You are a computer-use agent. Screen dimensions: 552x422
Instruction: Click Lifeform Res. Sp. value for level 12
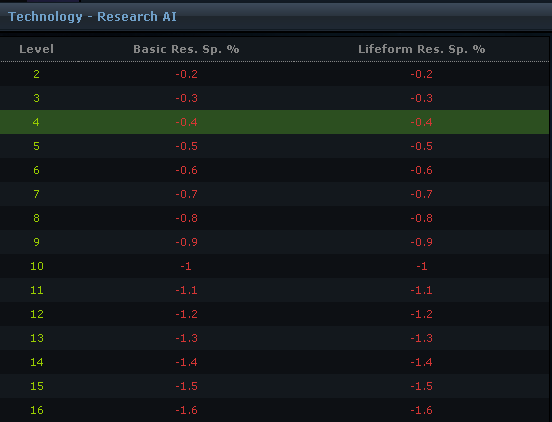pos(421,314)
